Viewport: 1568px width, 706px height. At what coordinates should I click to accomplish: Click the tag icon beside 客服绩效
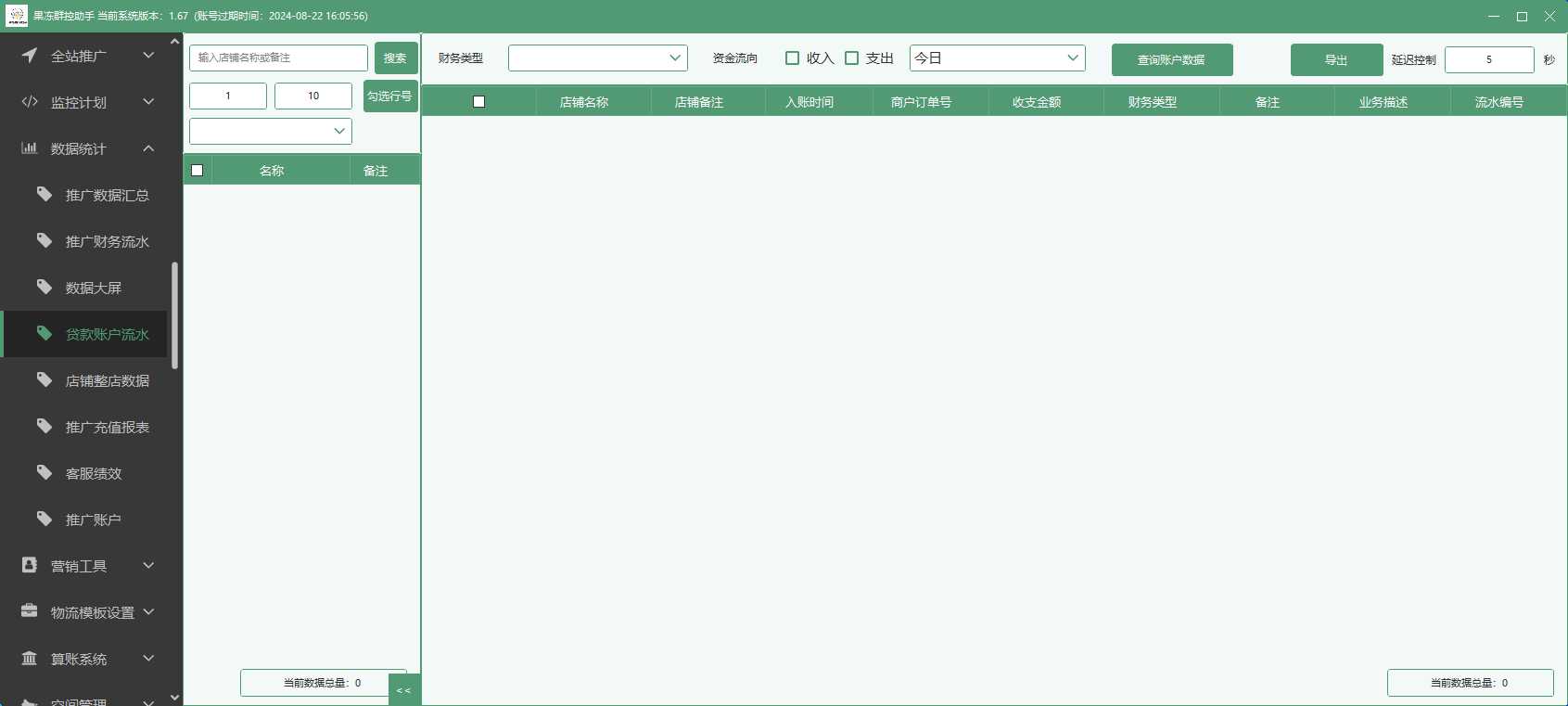[x=45, y=473]
